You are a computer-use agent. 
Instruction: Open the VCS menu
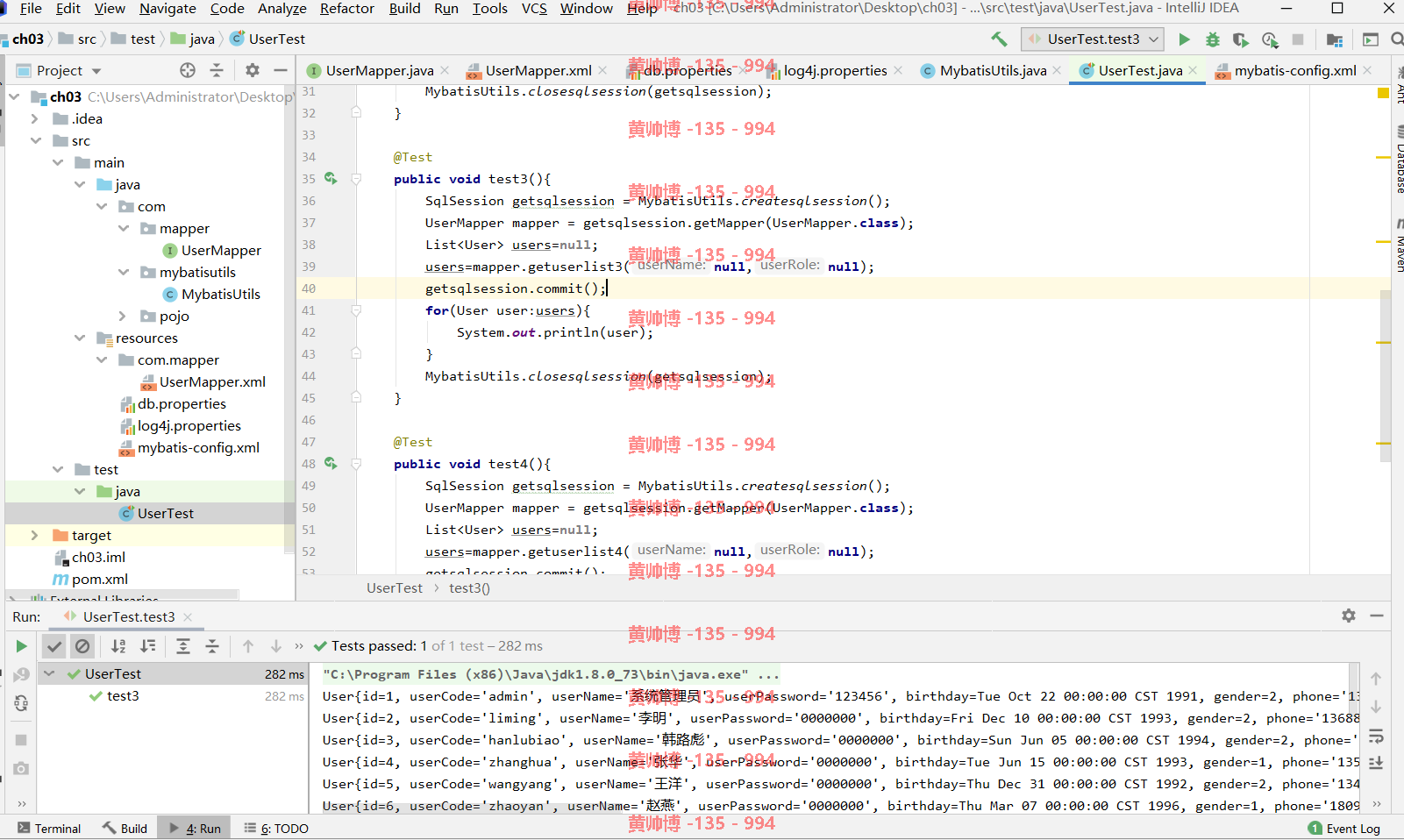[x=534, y=9]
